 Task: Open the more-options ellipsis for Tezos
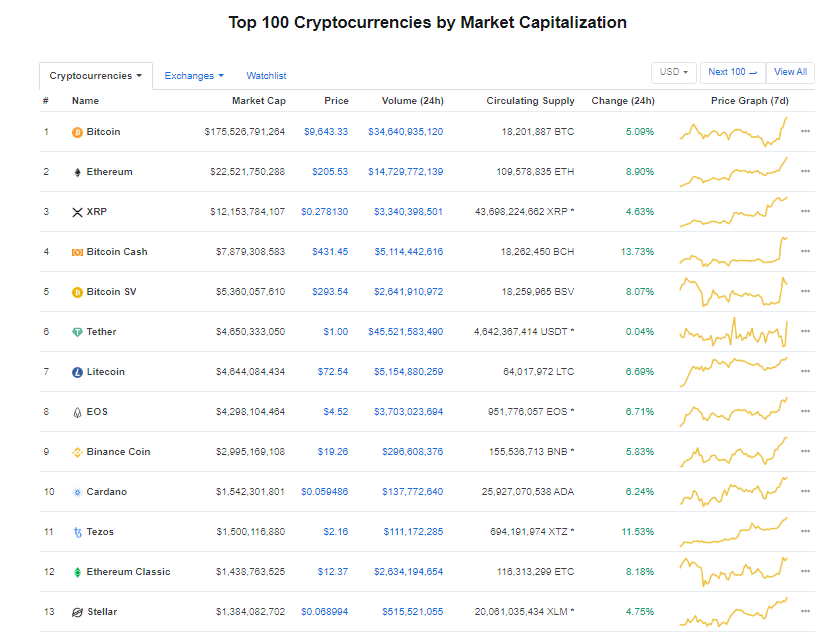[805, 531]
